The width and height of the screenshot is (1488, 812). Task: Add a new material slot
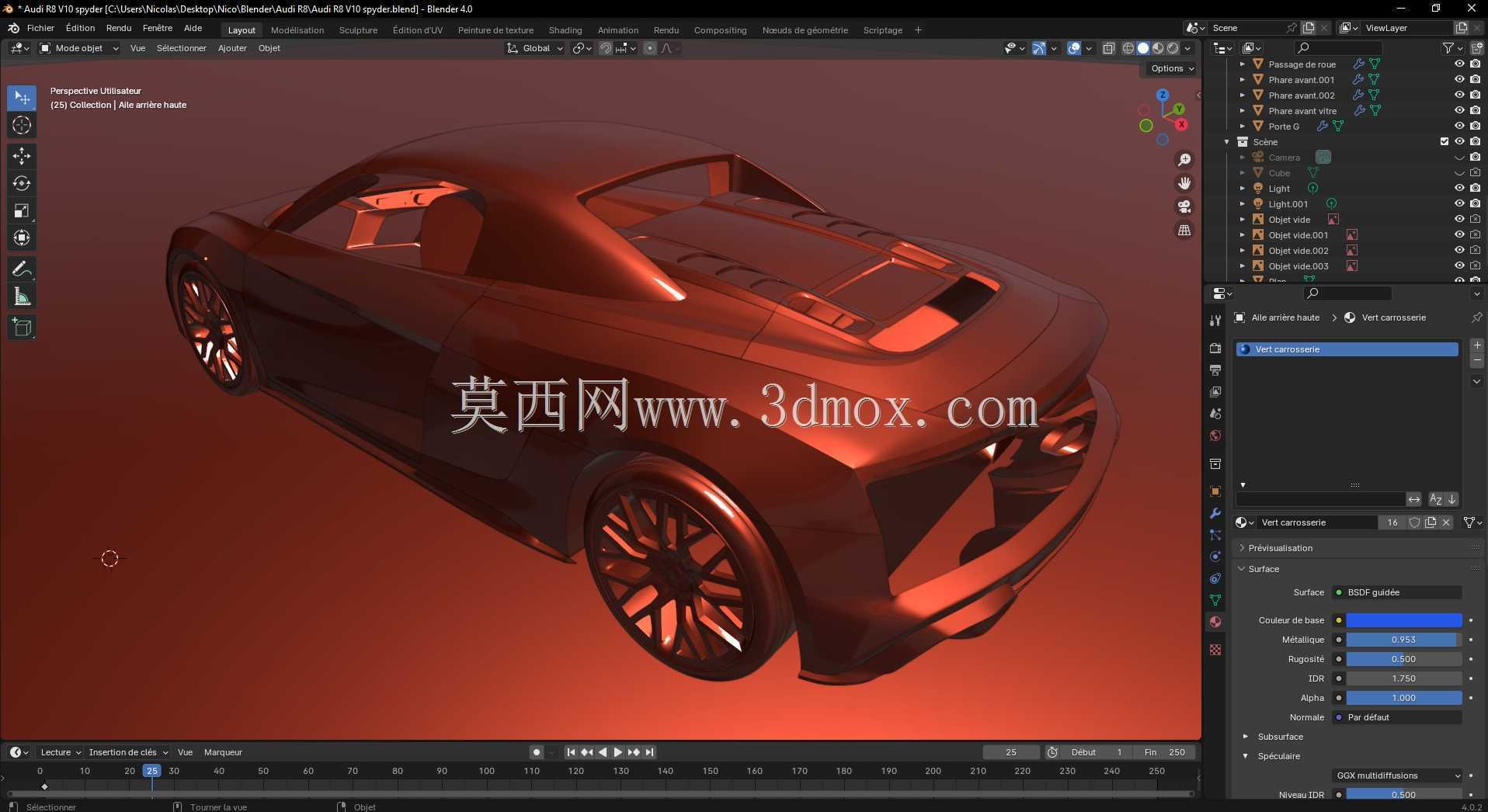[x=1477, y=345]
